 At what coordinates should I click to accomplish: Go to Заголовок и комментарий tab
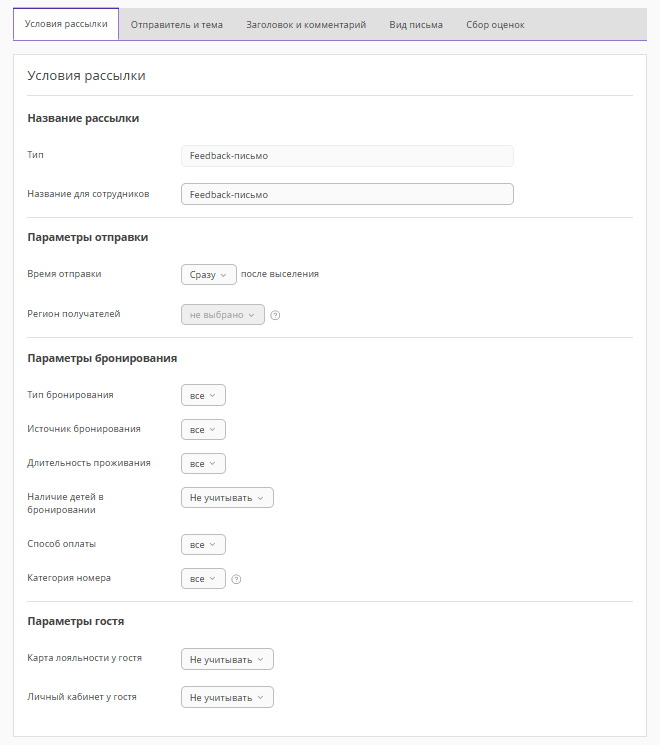click(x=306, y=25)
